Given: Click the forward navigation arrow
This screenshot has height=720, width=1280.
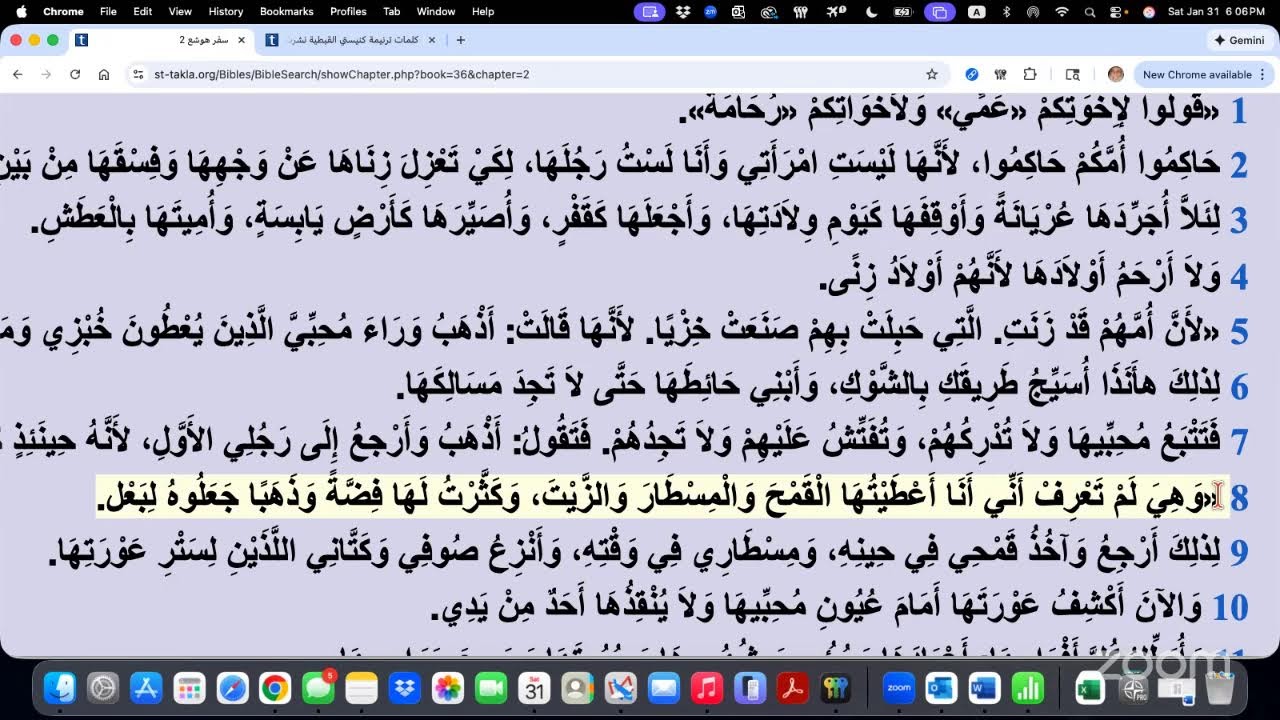Looking at the screenshot, I should pyautogui.click(x=46, y=74).
